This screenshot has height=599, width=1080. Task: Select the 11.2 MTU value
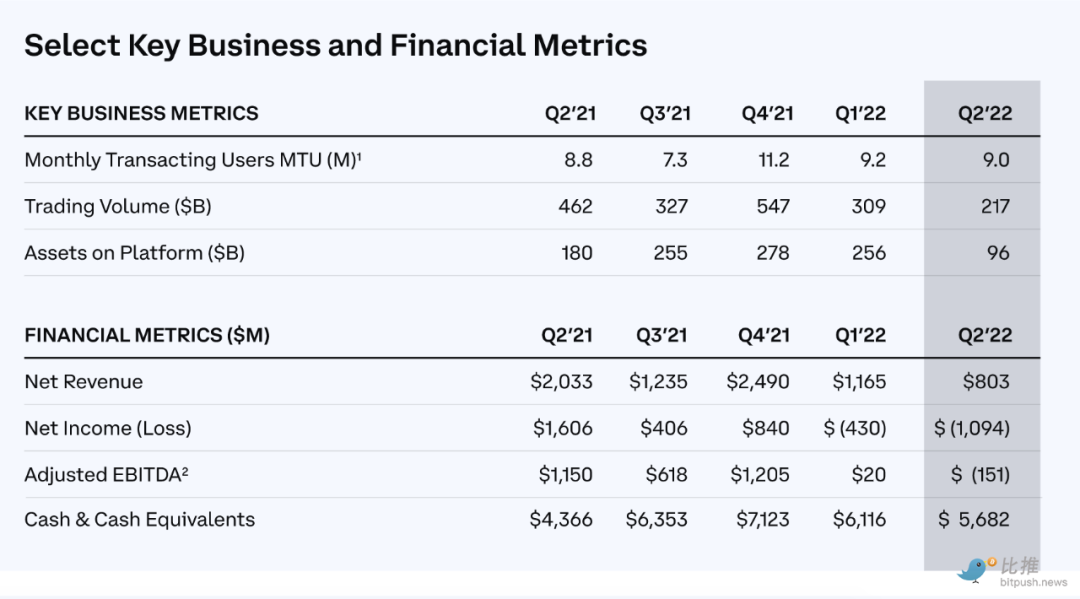click(x=774, y=160)
